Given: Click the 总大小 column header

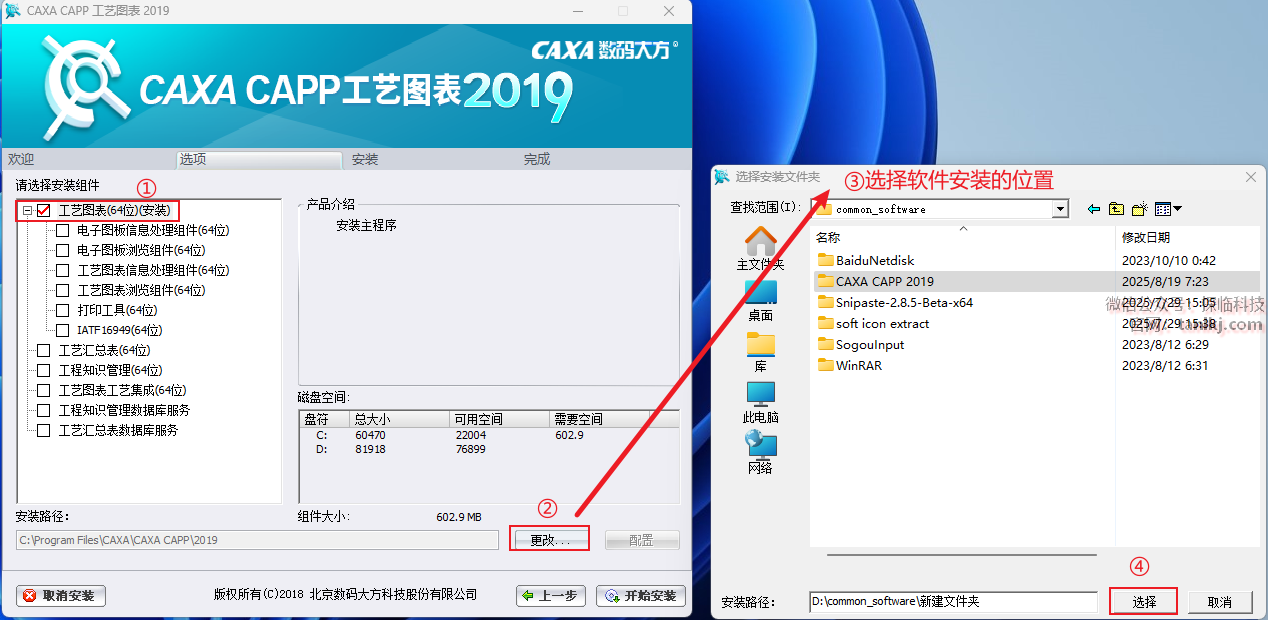Looking at the screenshot, I should (400, 419).
